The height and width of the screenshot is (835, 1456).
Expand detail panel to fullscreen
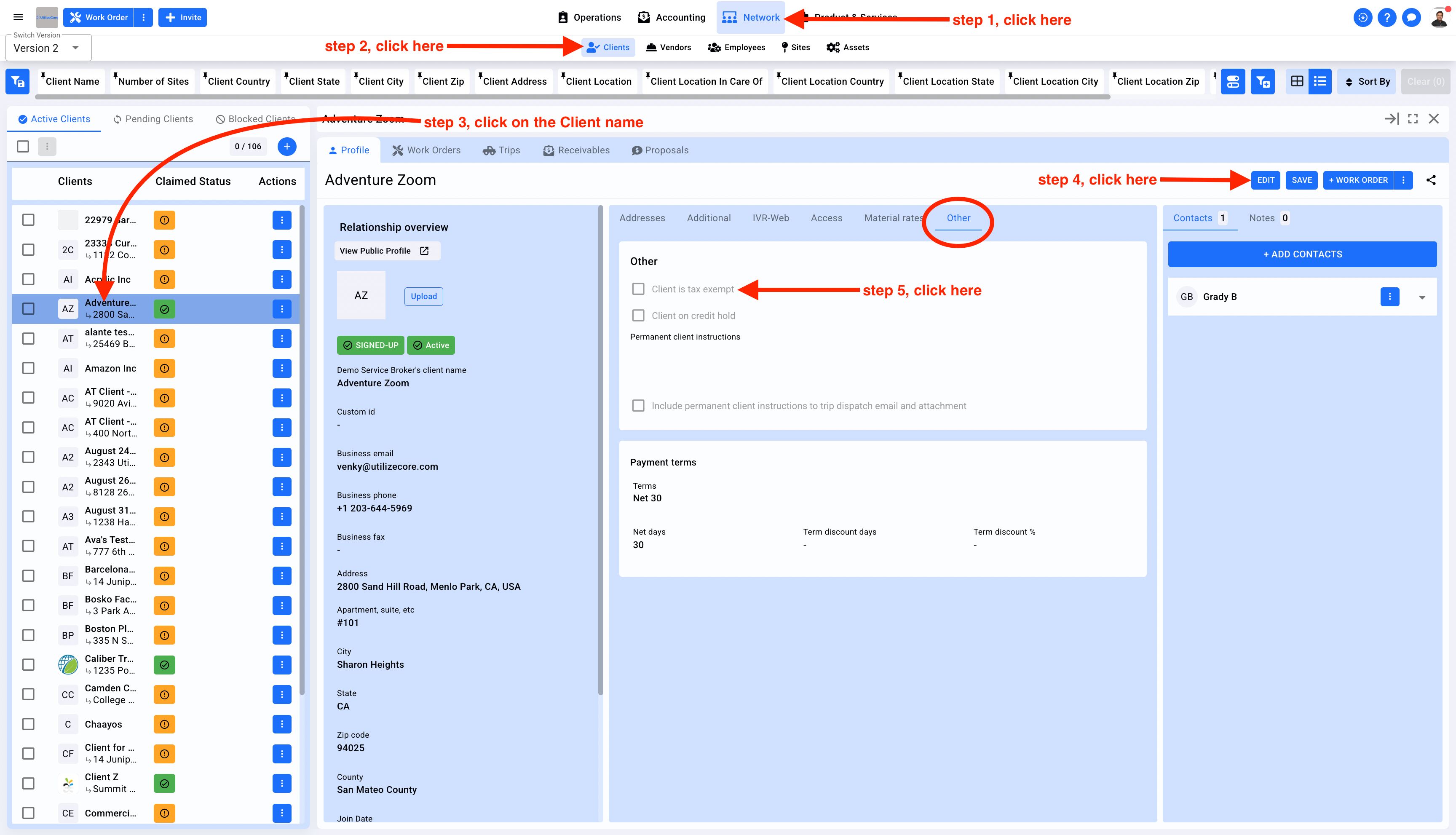pos(1413,119)
